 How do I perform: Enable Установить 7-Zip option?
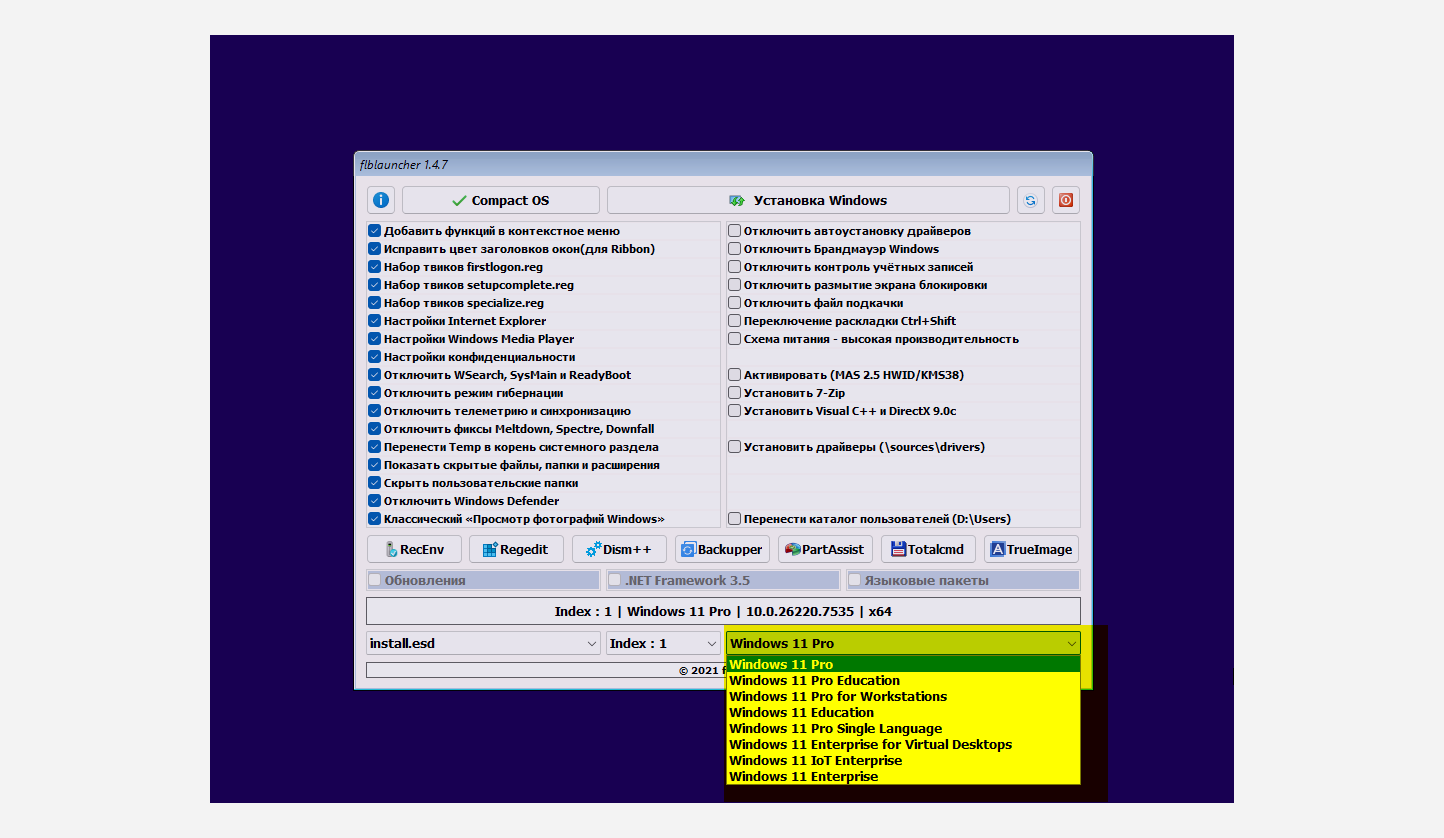point(735,393)
